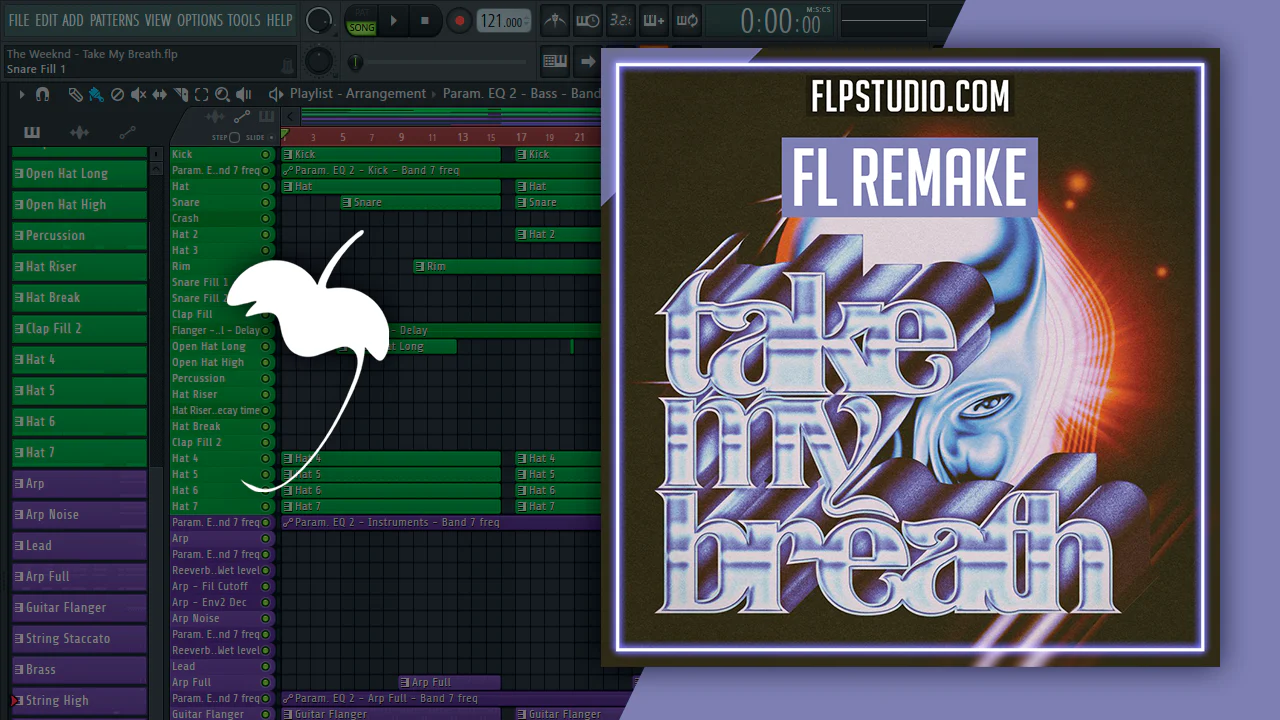Click the 3.2.1 countdown icon

[x=620, y=20]
